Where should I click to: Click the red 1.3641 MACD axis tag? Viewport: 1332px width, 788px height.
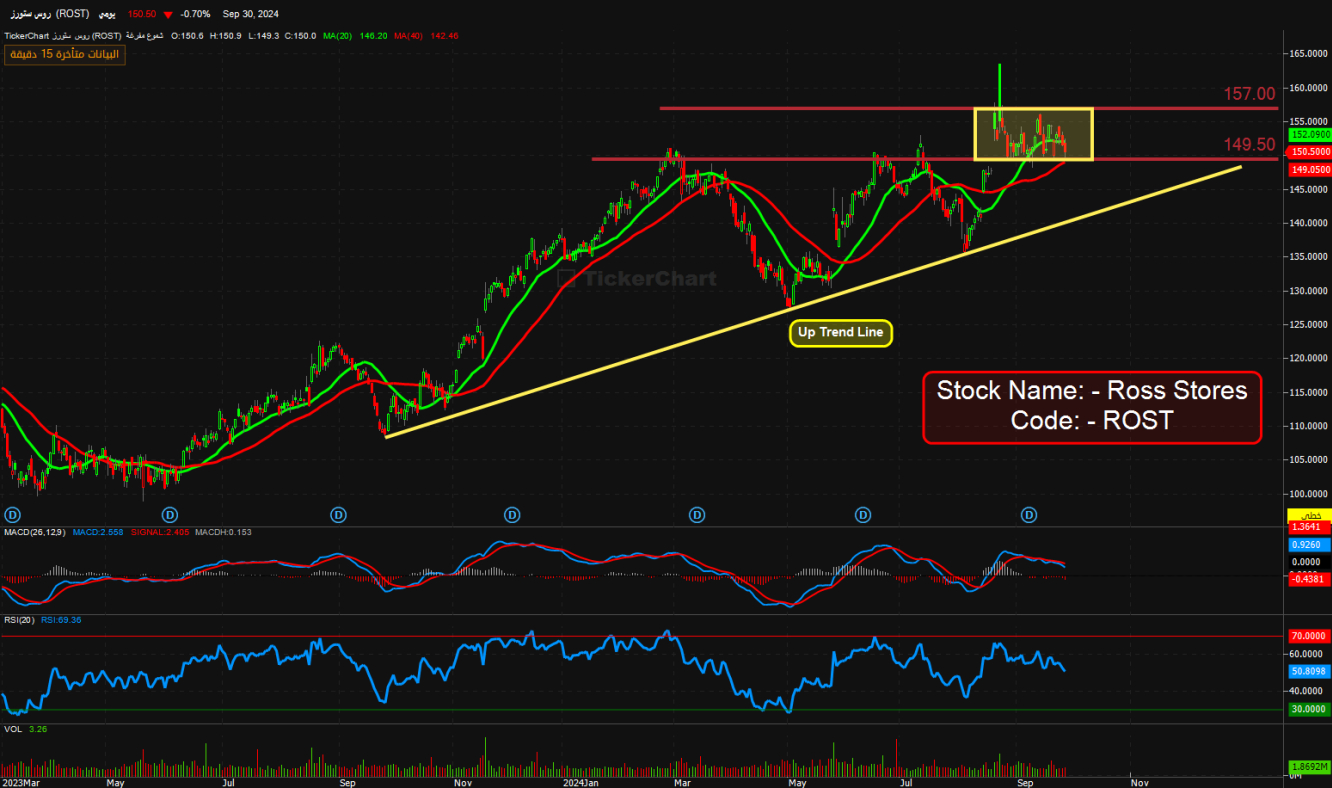[x=1309, y=527]
